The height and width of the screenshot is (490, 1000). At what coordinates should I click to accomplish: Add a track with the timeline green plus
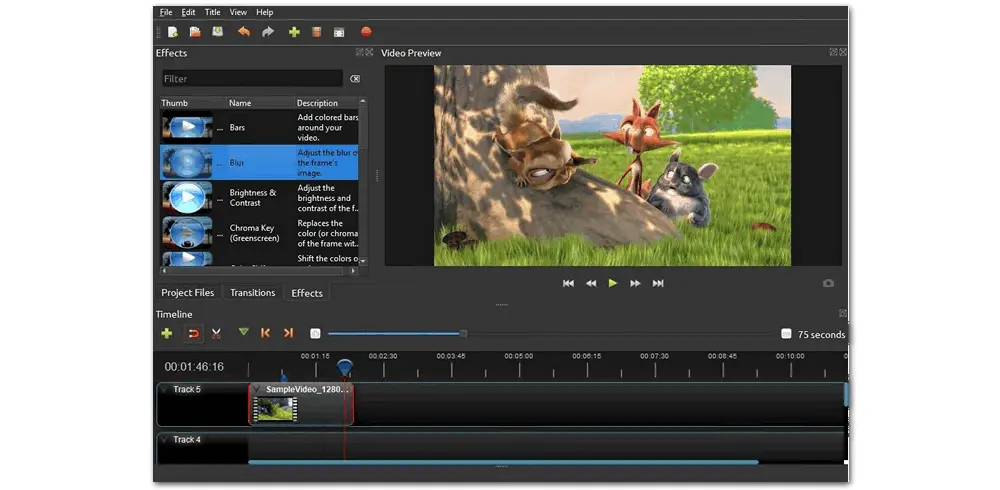tap(166, 333)
